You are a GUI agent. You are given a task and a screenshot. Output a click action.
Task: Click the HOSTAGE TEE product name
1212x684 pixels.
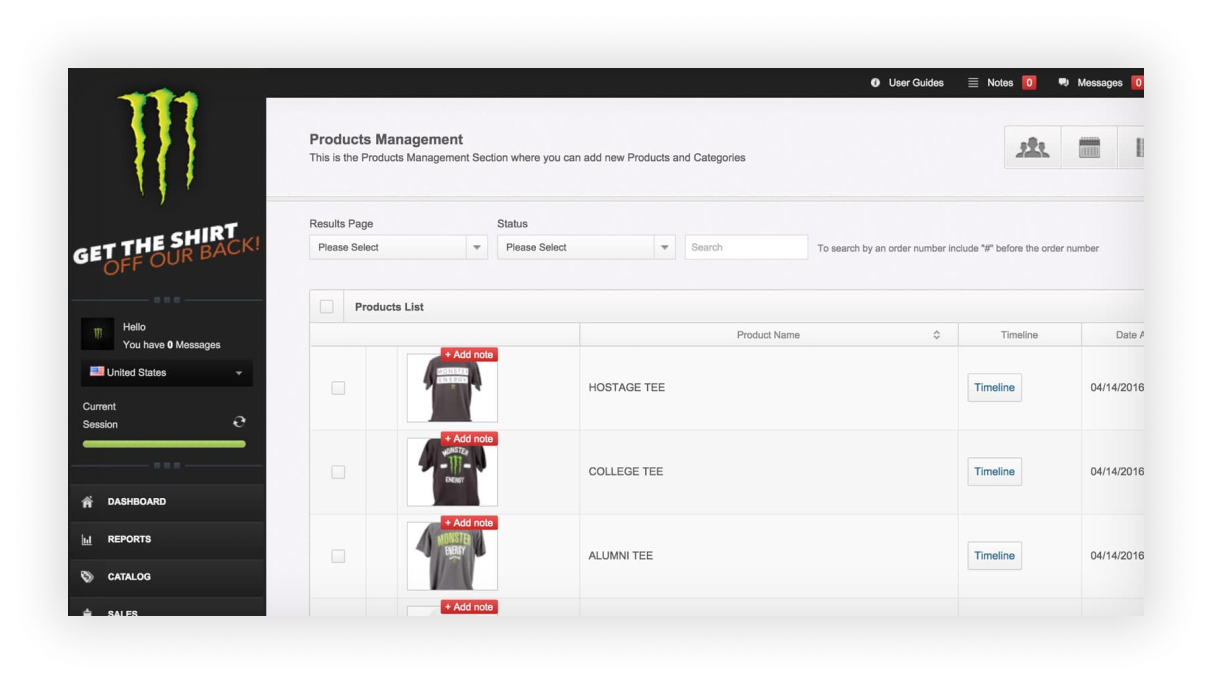coord(626,388)
